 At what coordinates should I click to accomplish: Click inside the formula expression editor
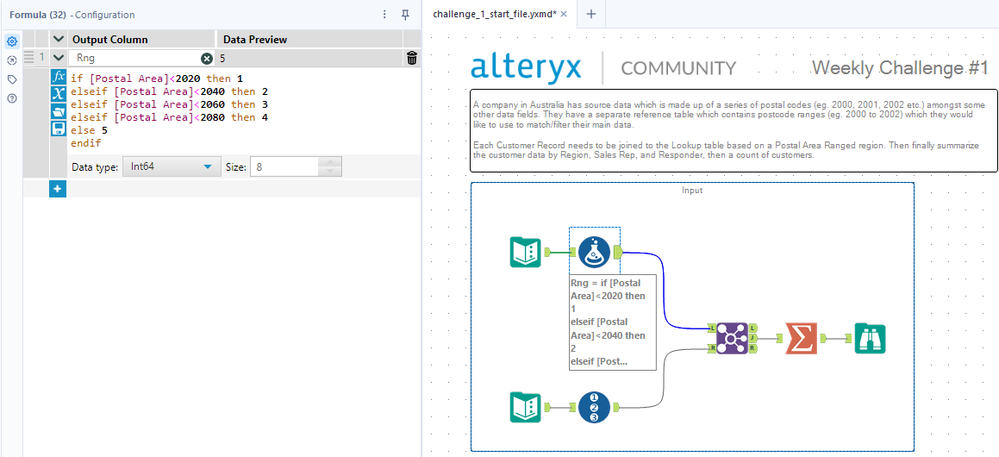point(242,111)
